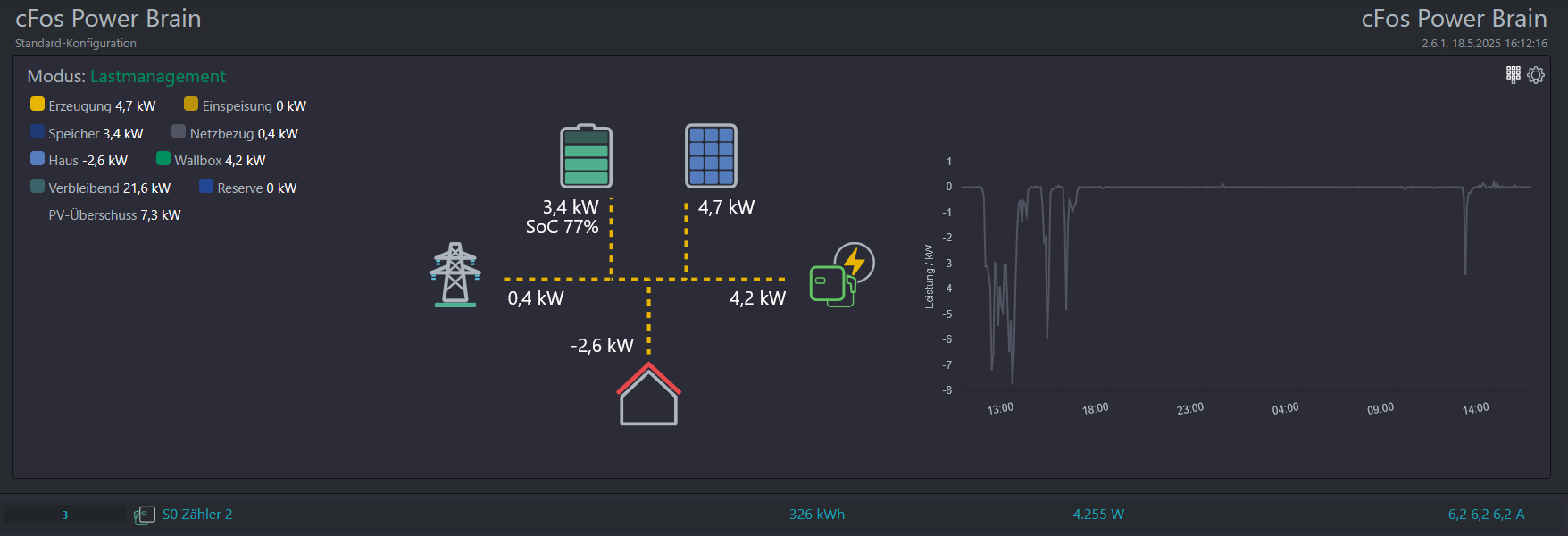This screenshot has width=1568, height=536.
Task: Click the Leistung / kW axis label
Action: click(930, 277)
